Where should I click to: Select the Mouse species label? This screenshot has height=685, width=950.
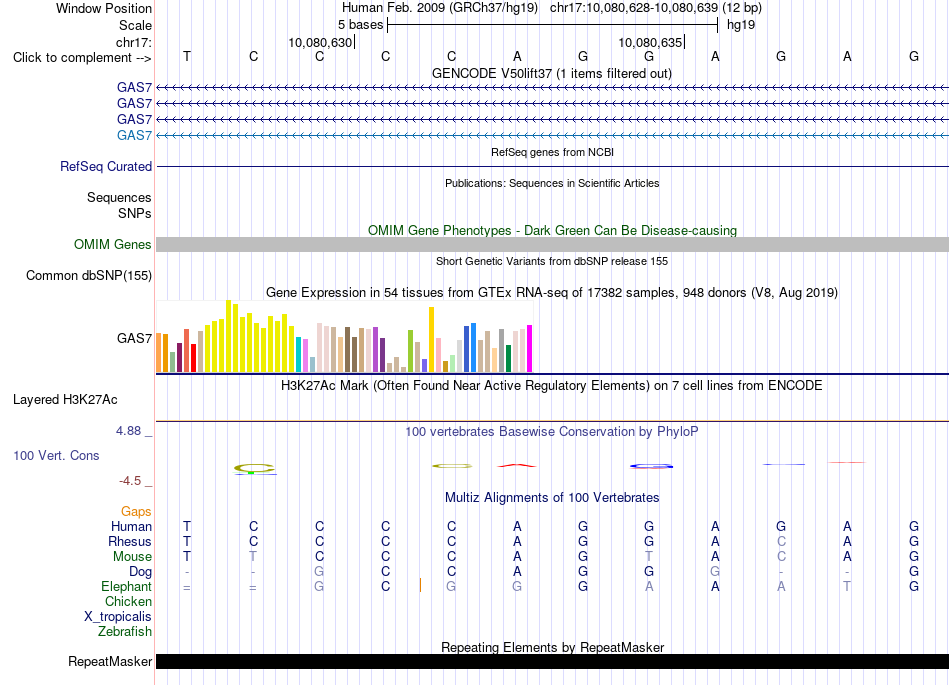(132, 557)
